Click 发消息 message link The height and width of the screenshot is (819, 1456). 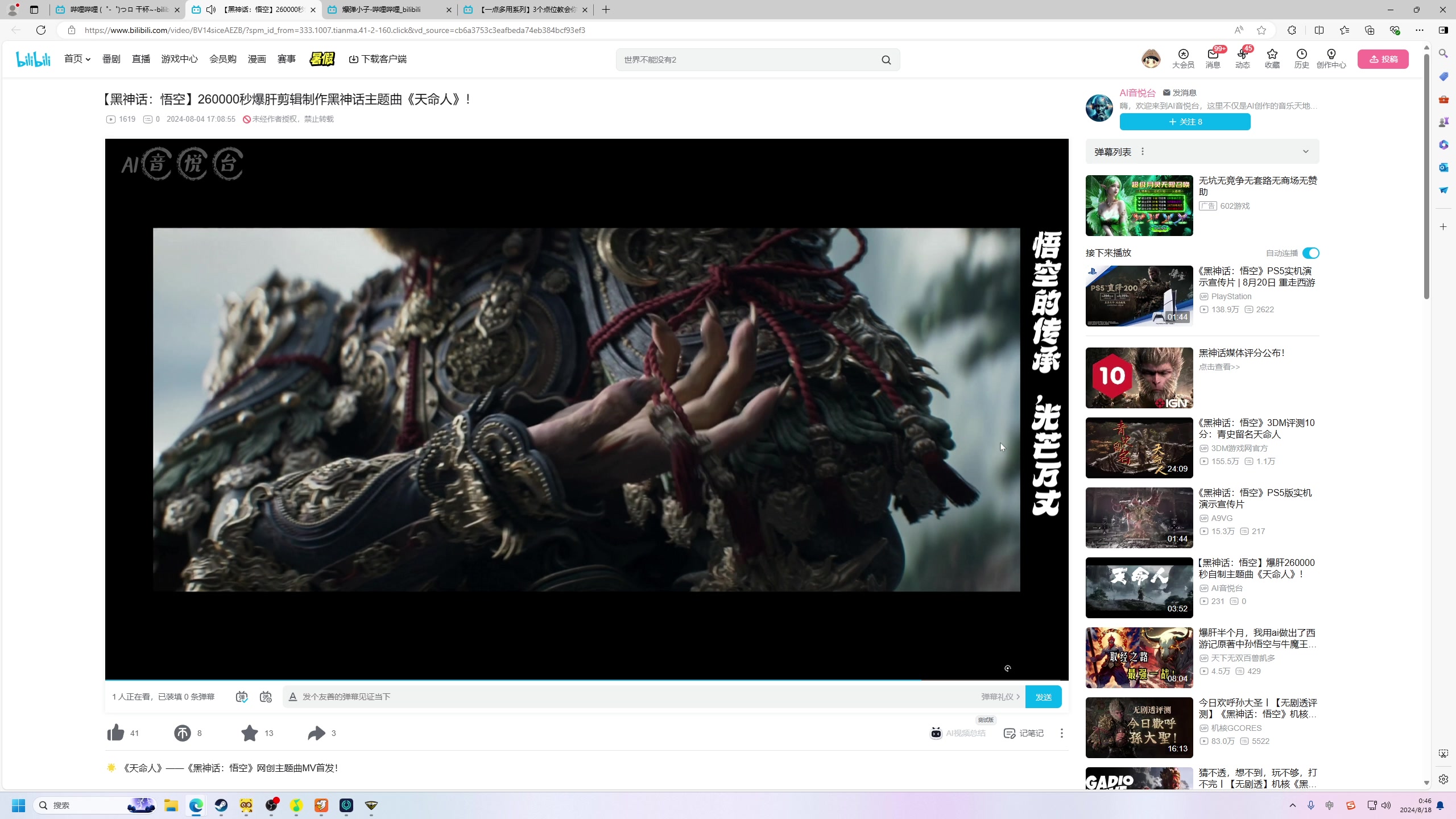(x=1180, y=93)
